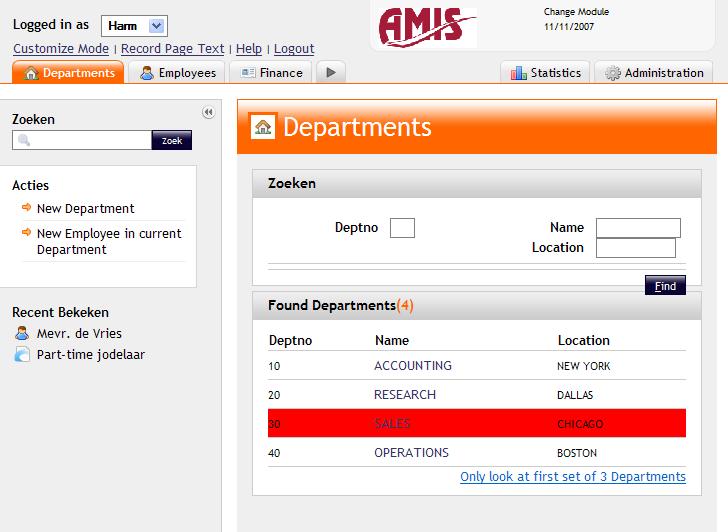Click Change Module text

pos(576,12)
